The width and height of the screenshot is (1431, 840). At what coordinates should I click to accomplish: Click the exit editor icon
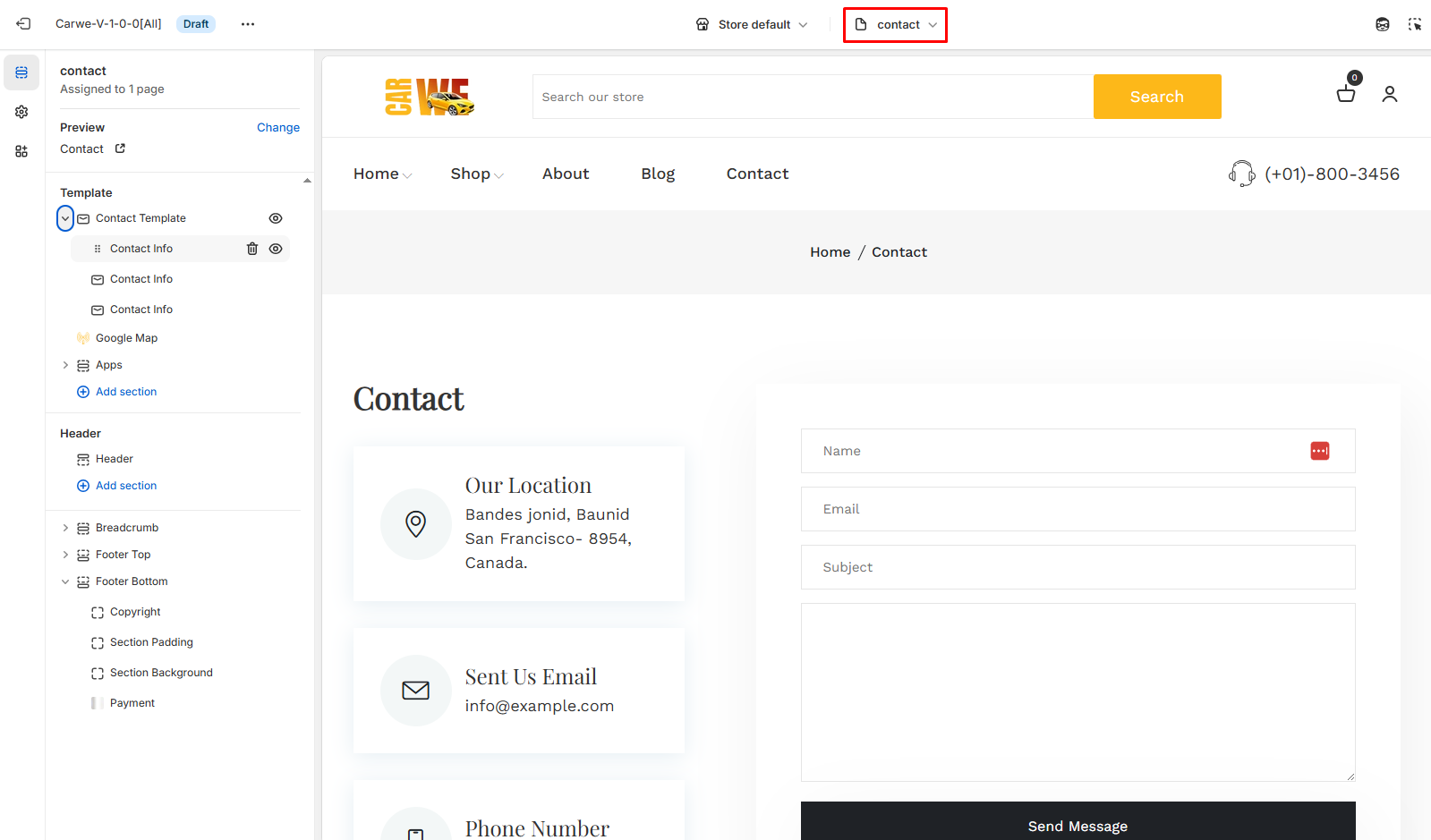pos(23,24)
